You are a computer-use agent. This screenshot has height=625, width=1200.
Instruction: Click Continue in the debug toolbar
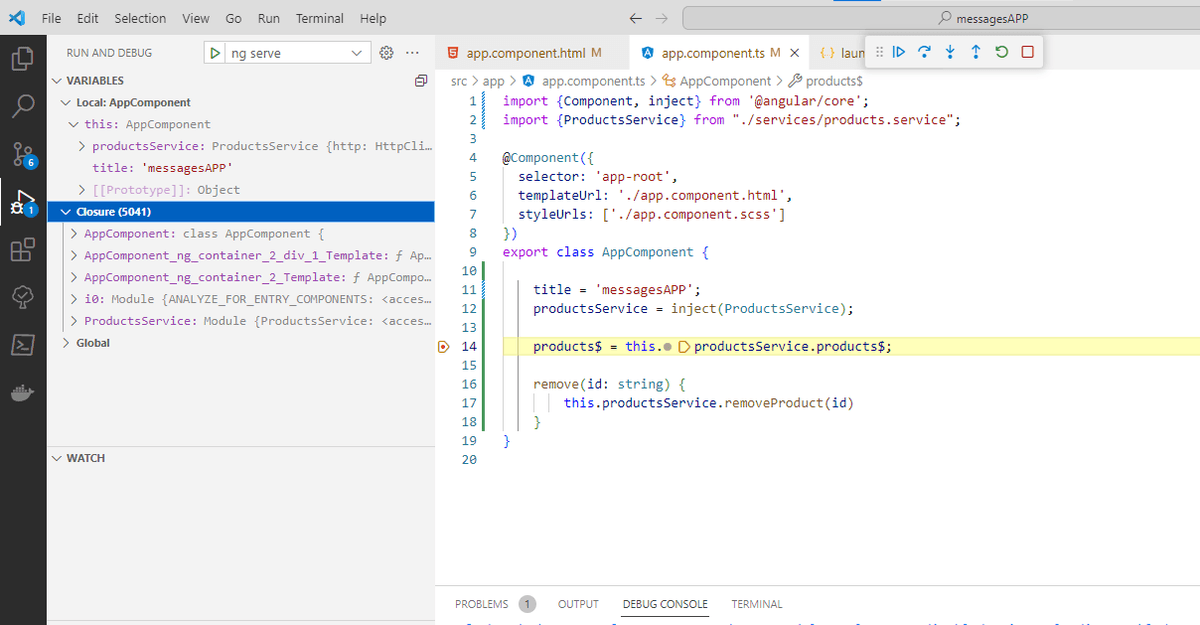click(898, 52)
